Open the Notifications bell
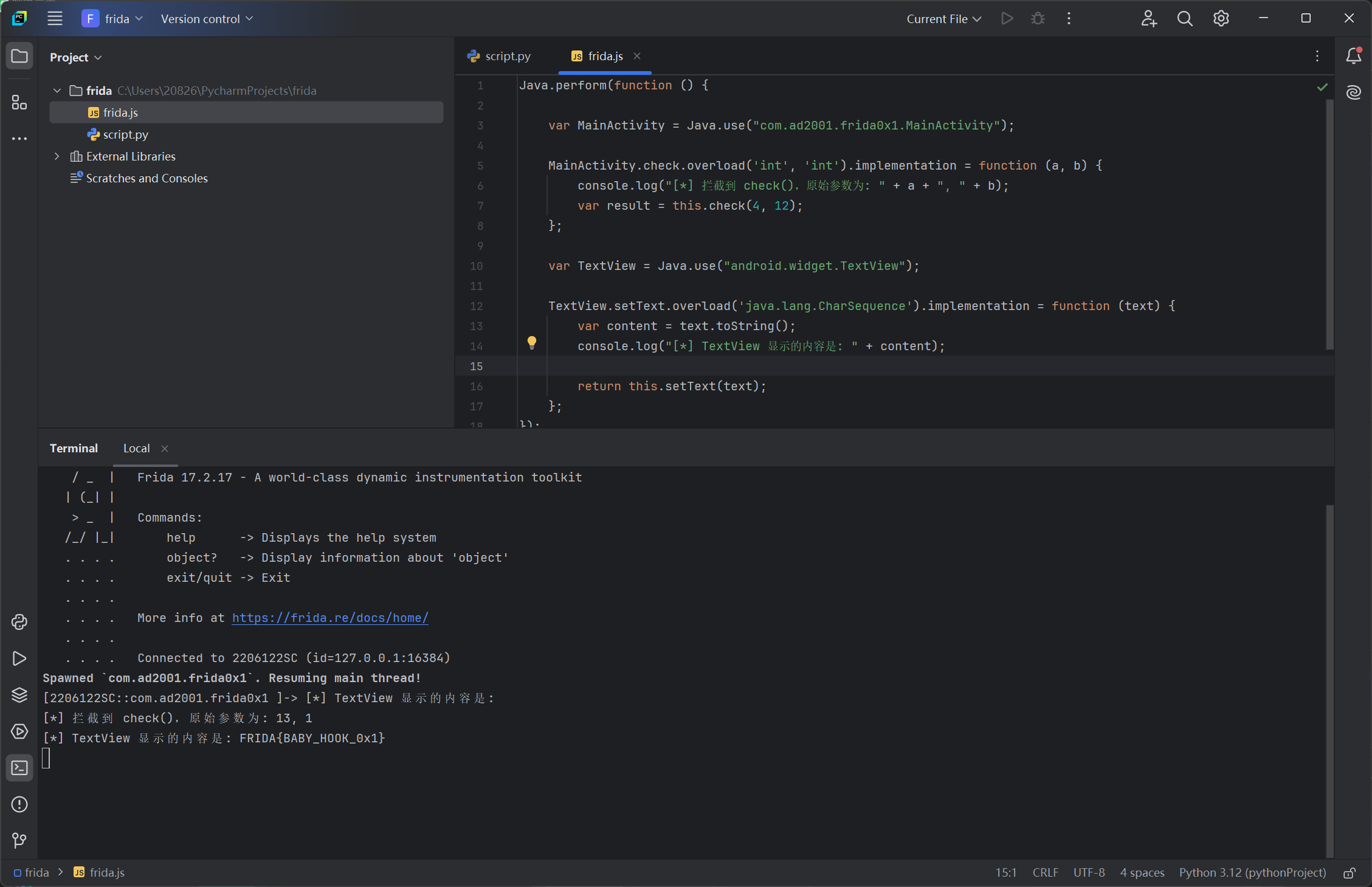This screenshot has width=1372, height=887. (1354, 56)
